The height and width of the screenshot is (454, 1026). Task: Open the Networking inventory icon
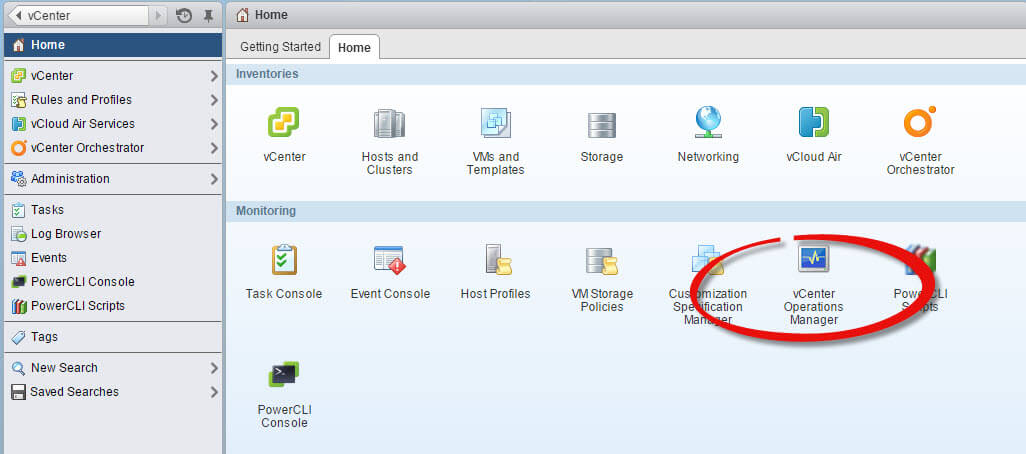coord(708,122)
